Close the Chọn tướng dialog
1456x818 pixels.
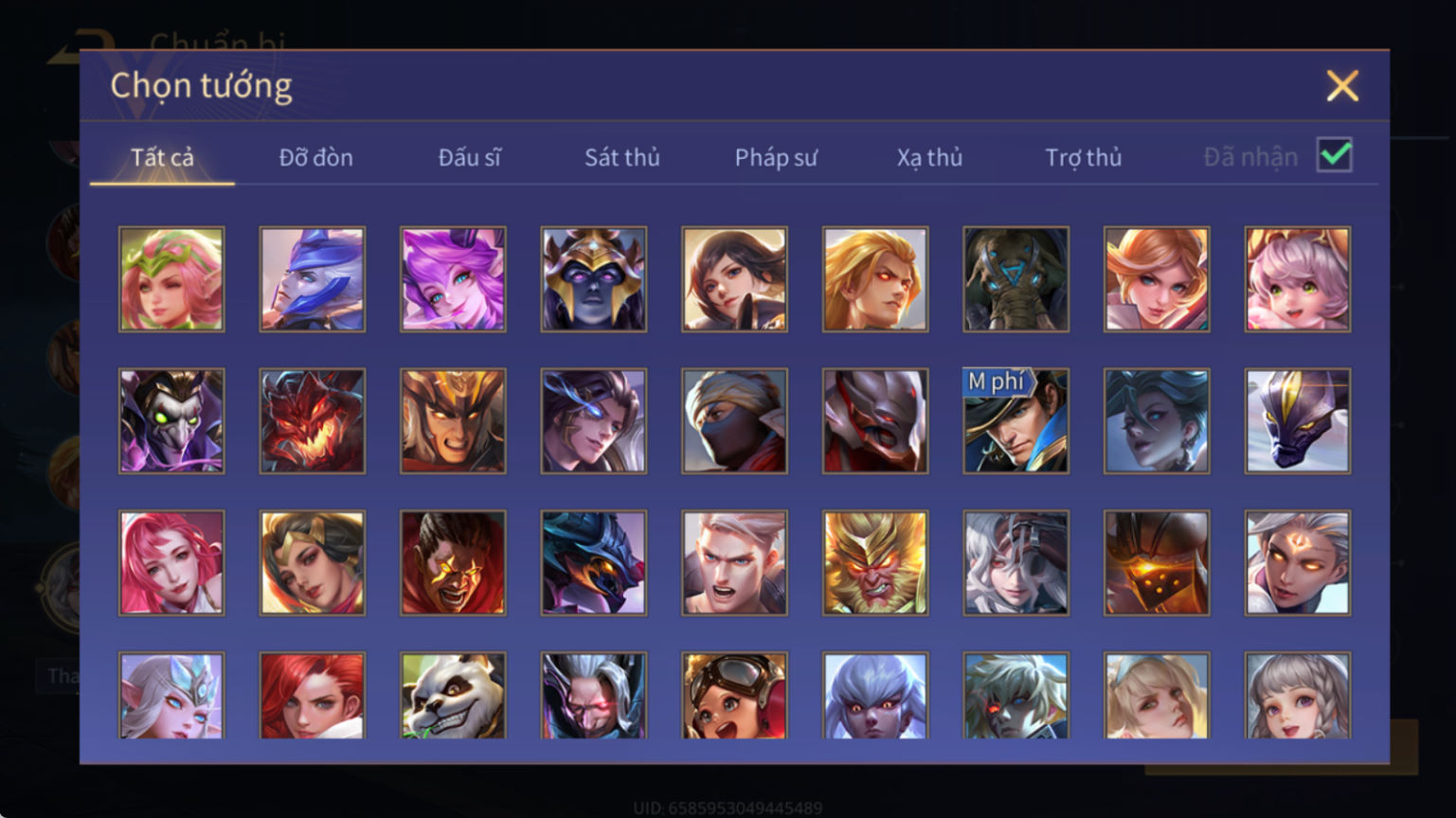[x=1342, y=86]
